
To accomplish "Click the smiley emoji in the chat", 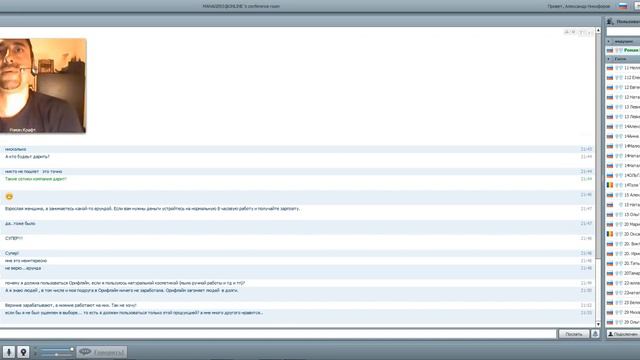I will pos(9,197).
